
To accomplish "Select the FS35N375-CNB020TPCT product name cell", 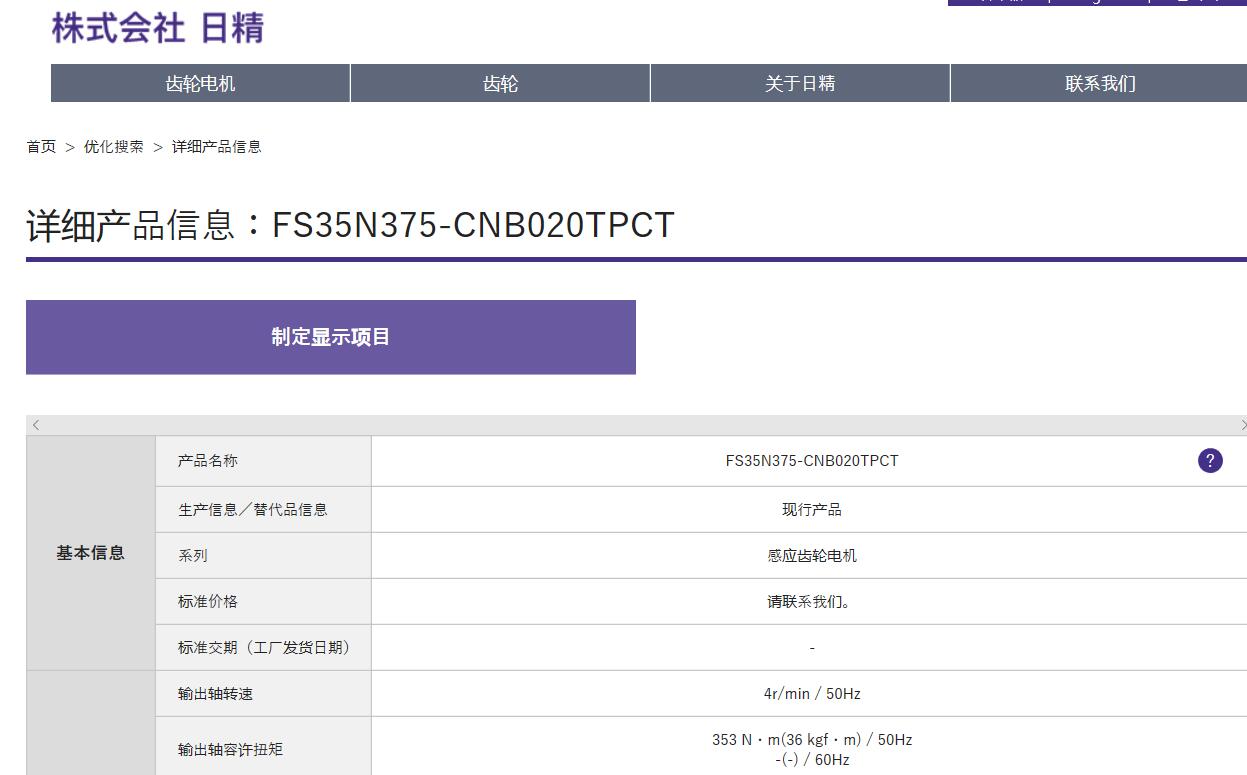I will pyautogui.click(x=810, y=460).
